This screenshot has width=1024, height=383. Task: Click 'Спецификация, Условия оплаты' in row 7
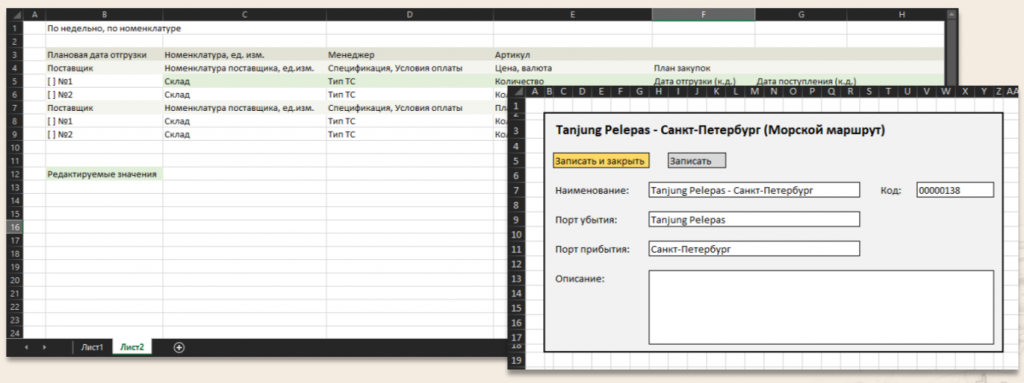(410, 108)
